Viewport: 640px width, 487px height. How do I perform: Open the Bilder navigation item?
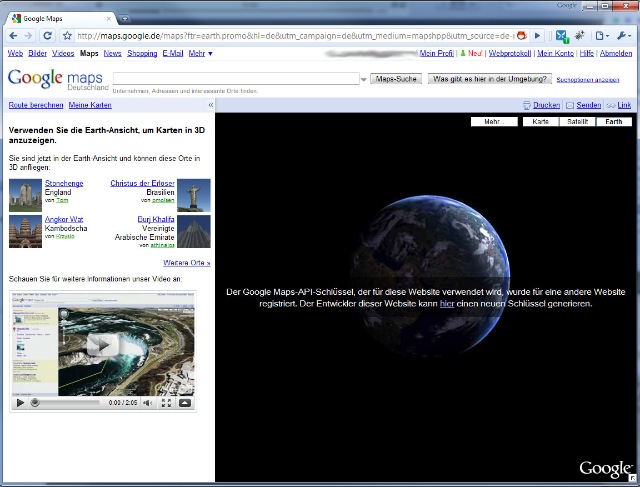click(x=37, y=53)
